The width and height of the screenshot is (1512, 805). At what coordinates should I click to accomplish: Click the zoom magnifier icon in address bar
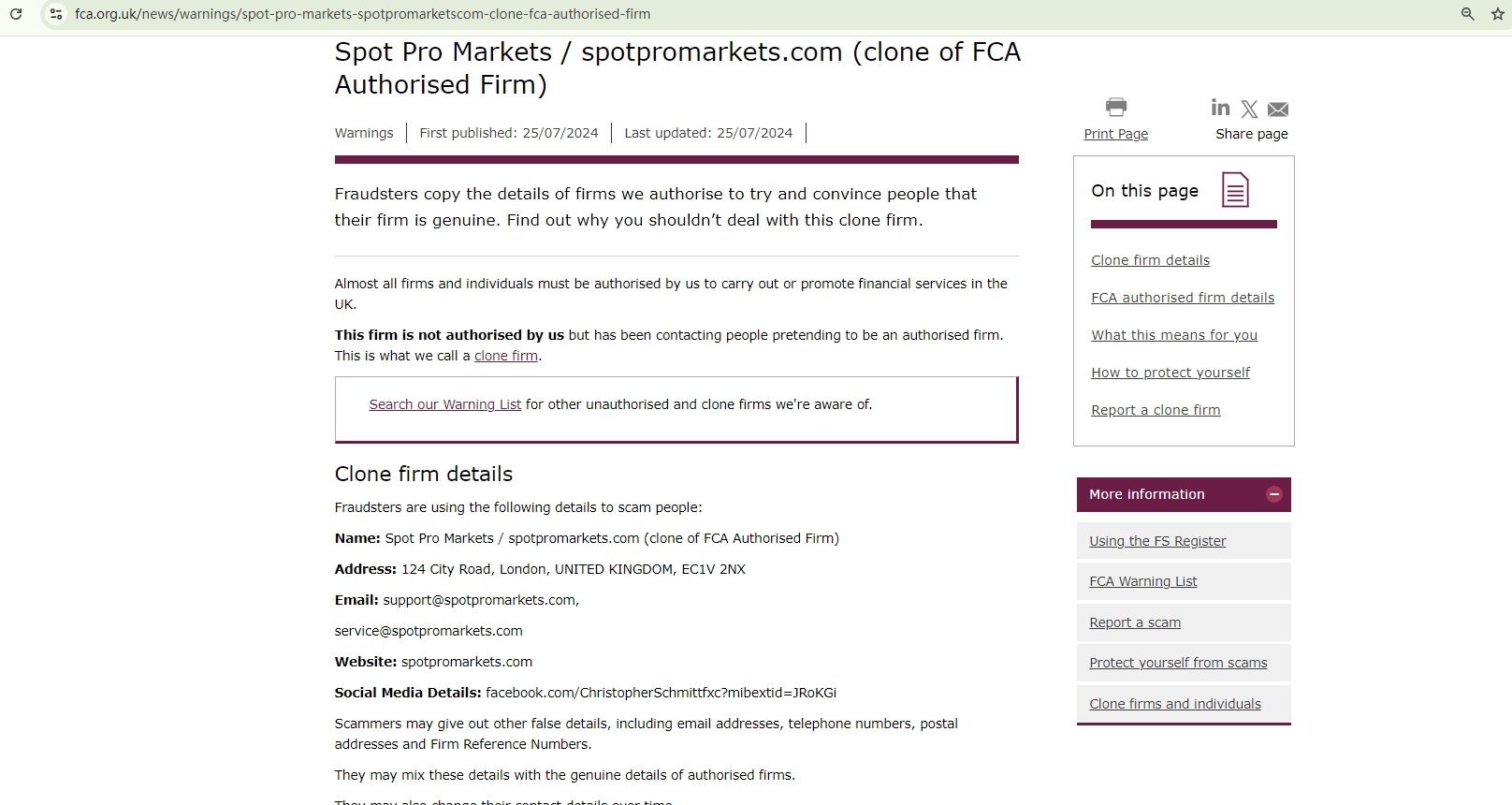(1468, 14)
